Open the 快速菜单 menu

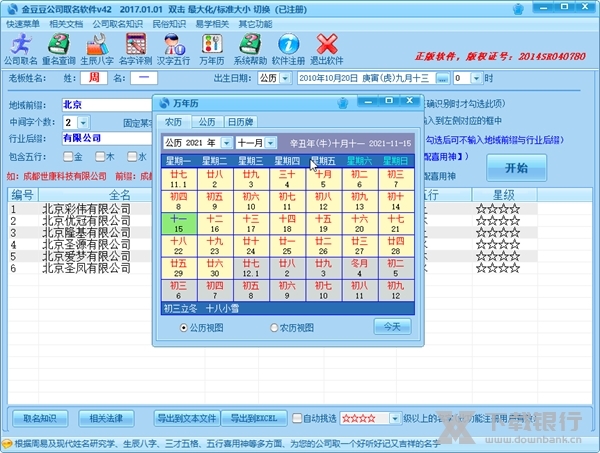(23, 24)
